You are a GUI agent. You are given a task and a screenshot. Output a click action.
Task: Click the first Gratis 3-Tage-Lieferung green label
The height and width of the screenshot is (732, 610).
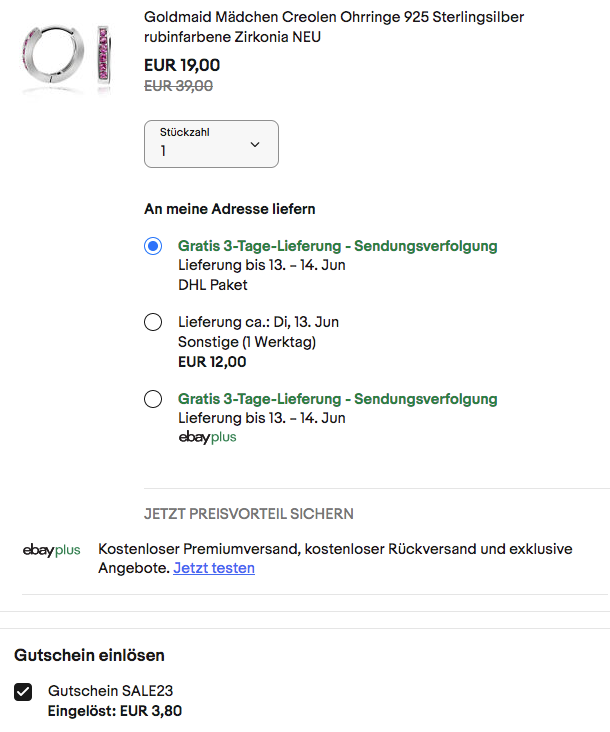(x=337, y=246)
